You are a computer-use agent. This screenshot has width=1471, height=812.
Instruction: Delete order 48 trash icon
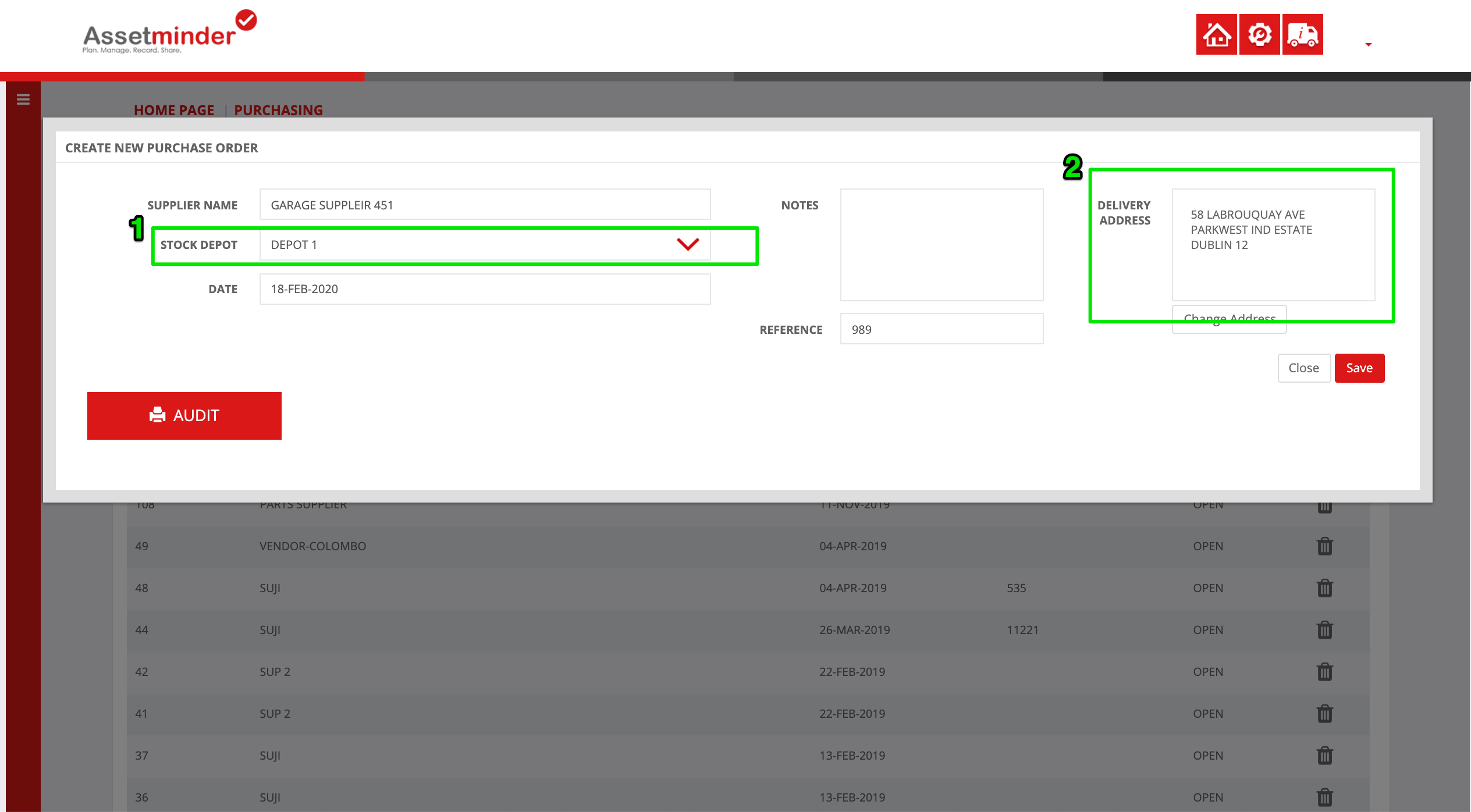coord(1324,588)
